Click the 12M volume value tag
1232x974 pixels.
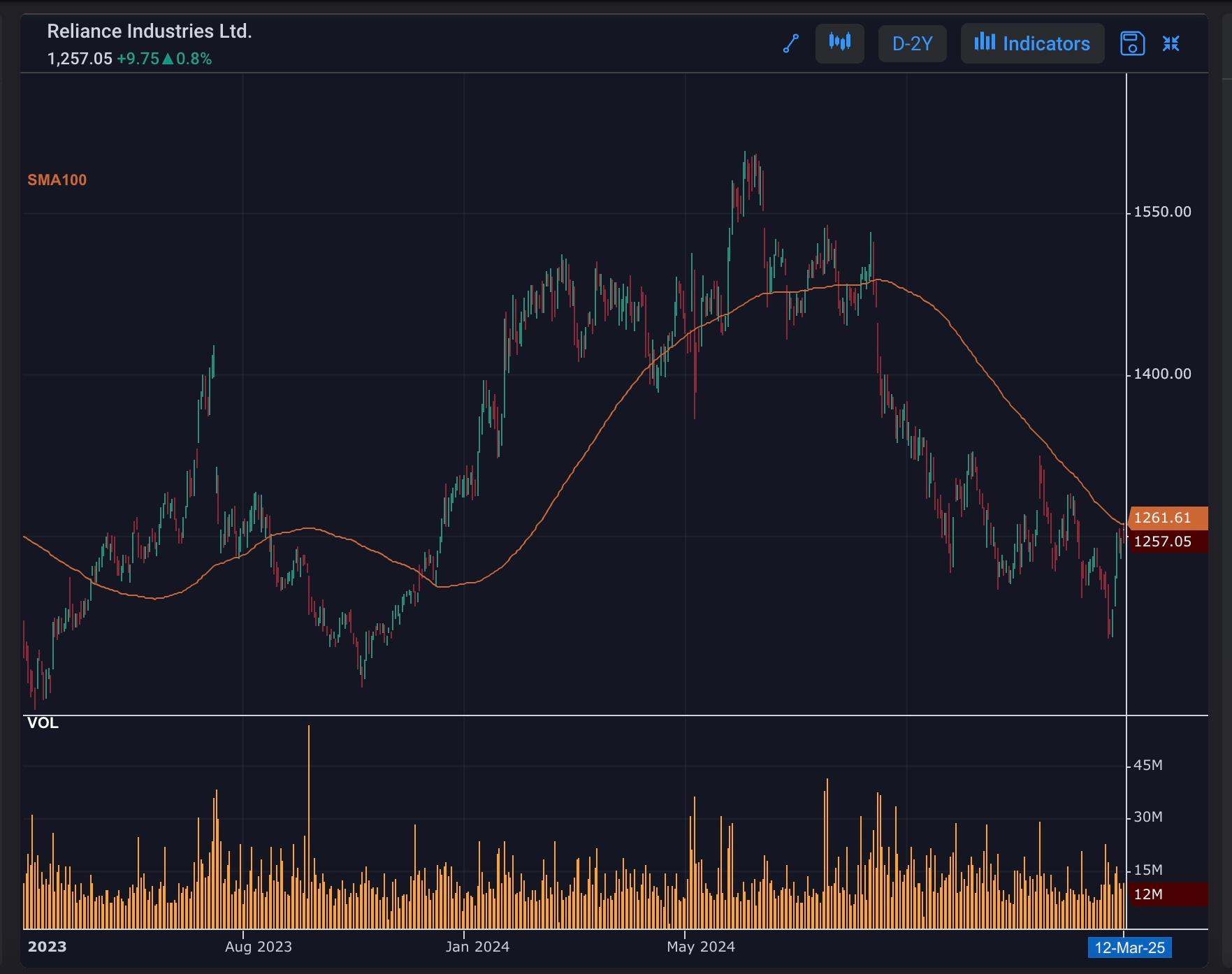[1167, 894]
